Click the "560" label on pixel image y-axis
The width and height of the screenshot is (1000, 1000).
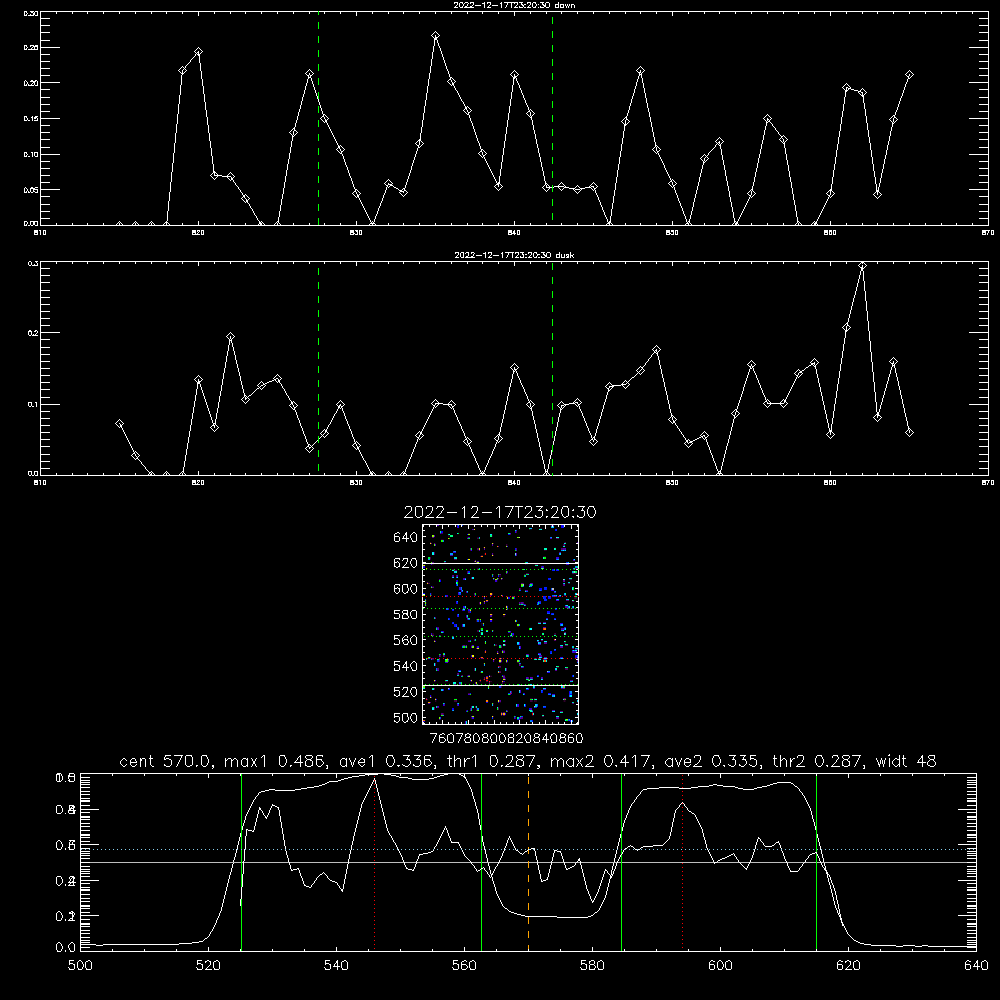[406, 640]
